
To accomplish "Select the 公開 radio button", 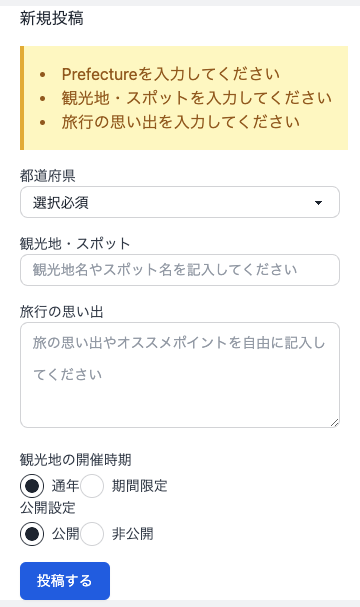I will [x=32, y=534].
